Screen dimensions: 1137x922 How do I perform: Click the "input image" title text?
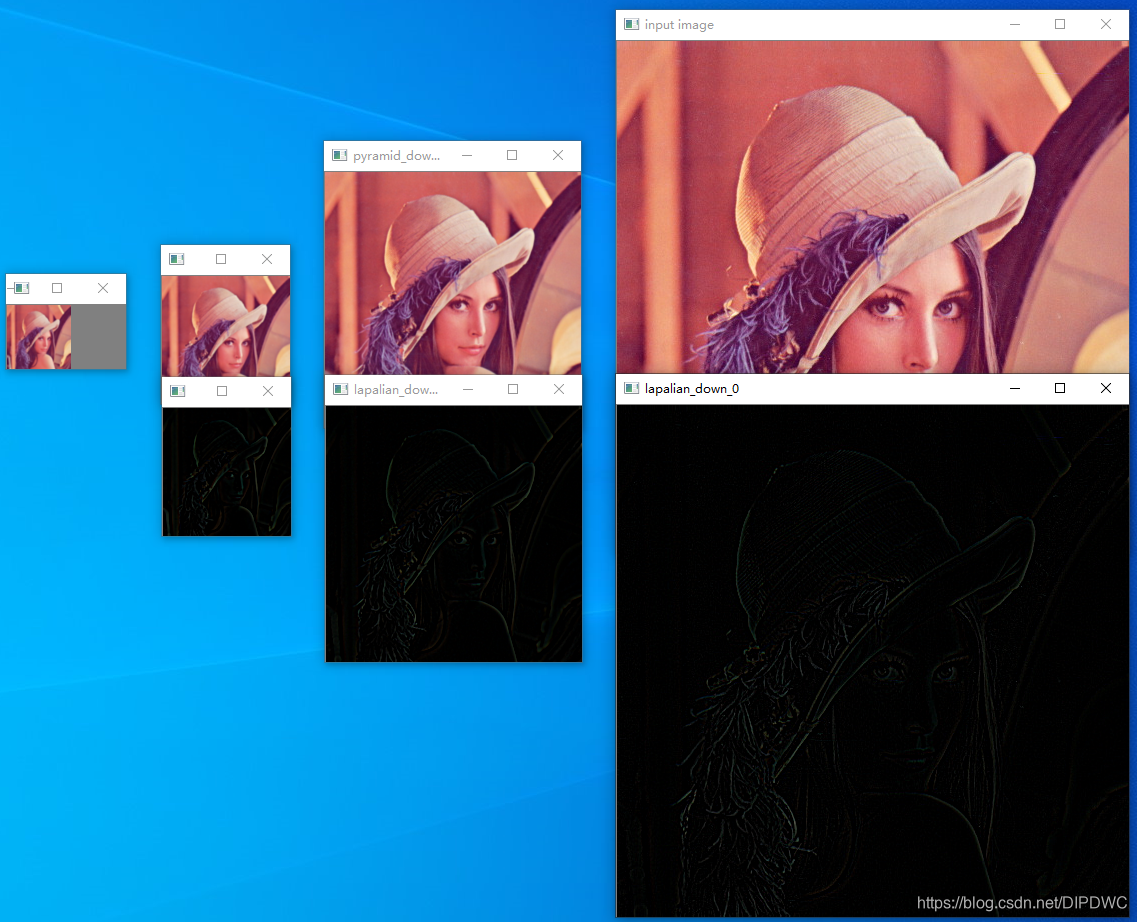pyautogui.click(x=679, y=25)
